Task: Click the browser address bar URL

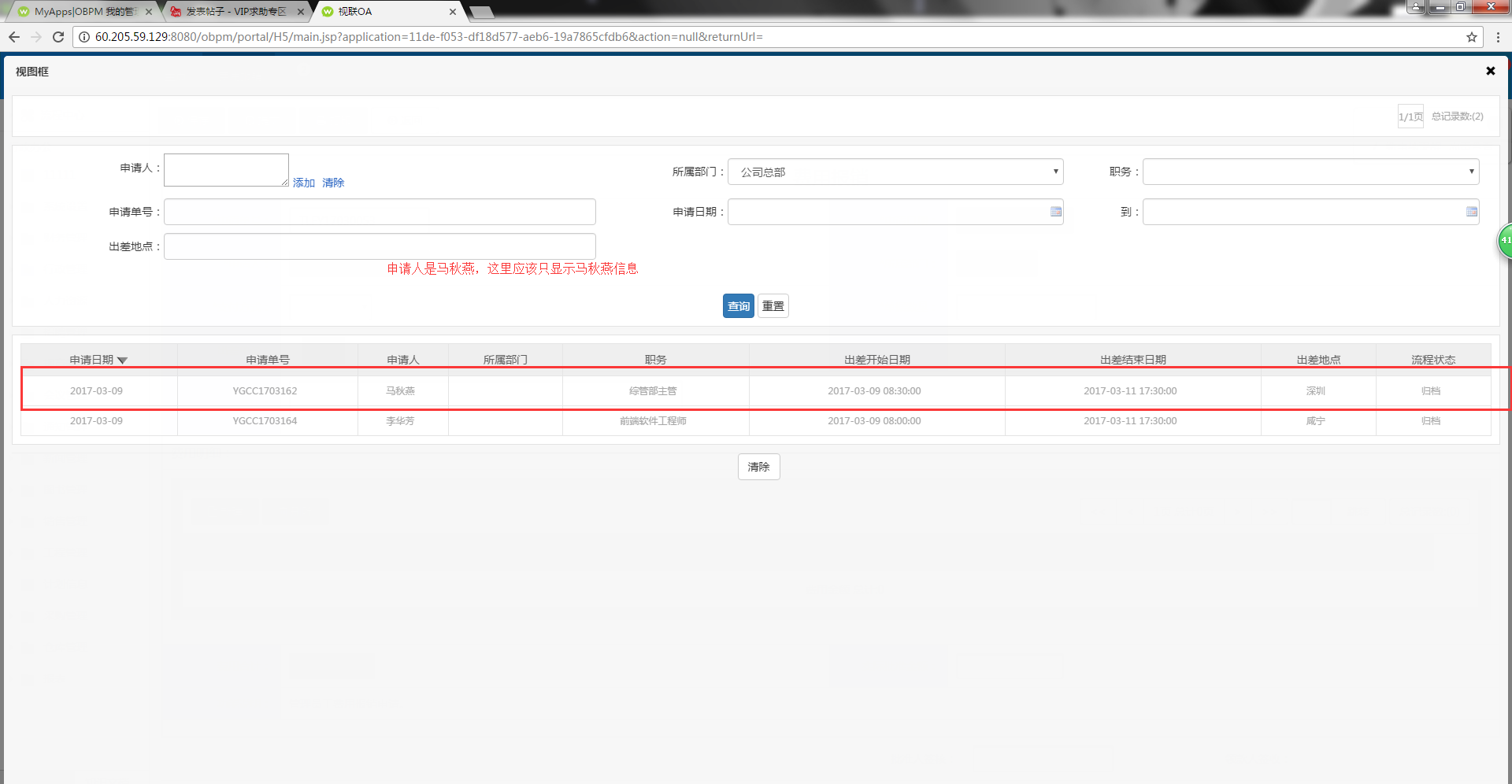Action: pos(429,37)
